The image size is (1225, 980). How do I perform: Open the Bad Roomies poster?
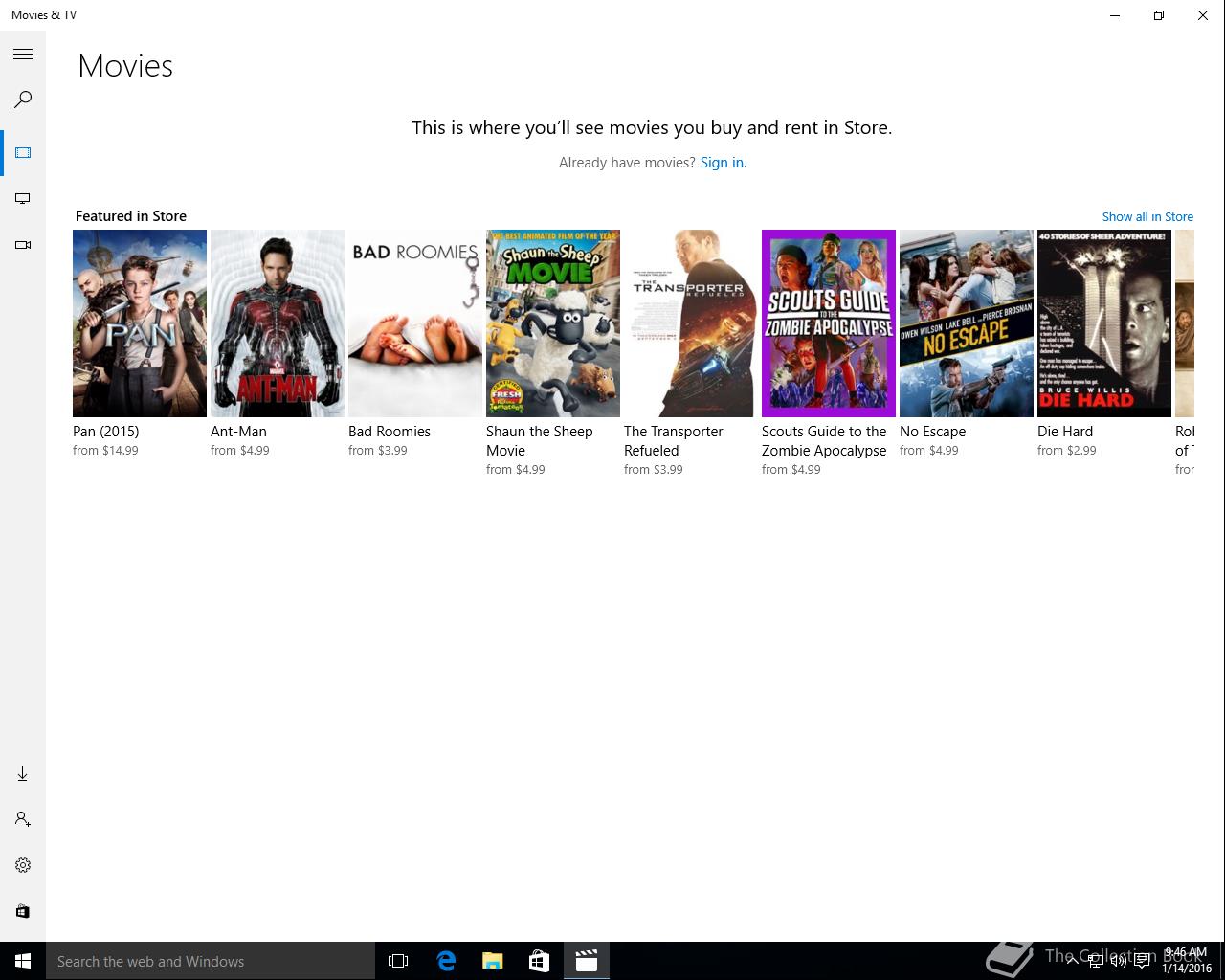415,323
